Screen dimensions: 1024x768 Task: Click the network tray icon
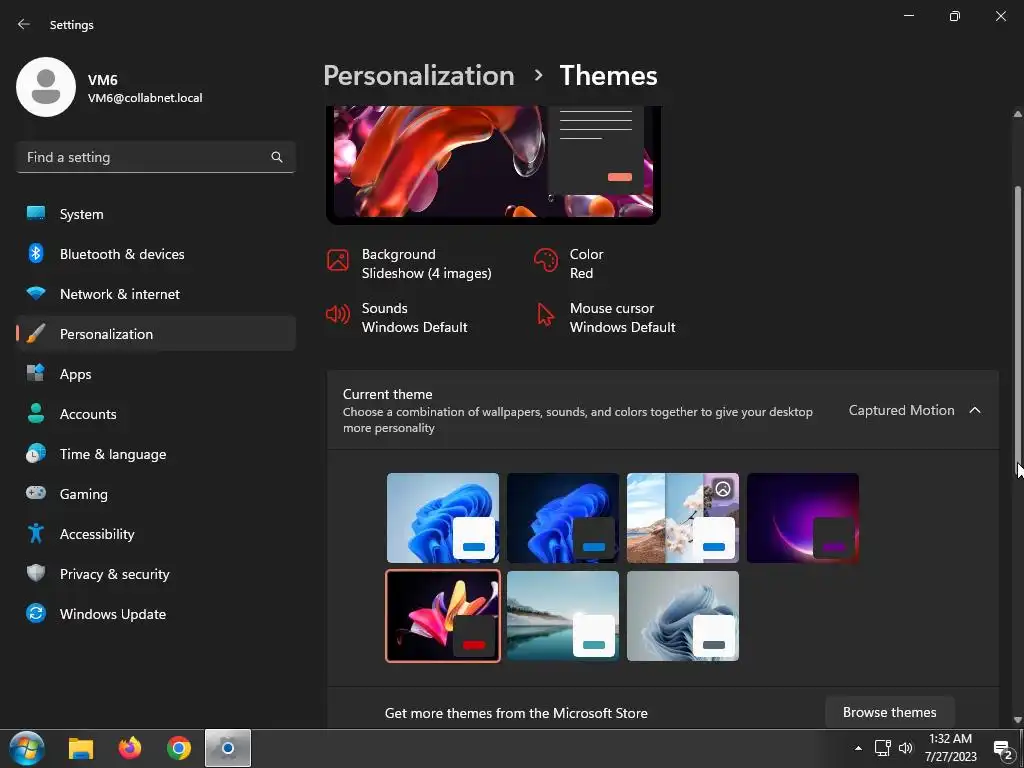click(x=883, y=748)
